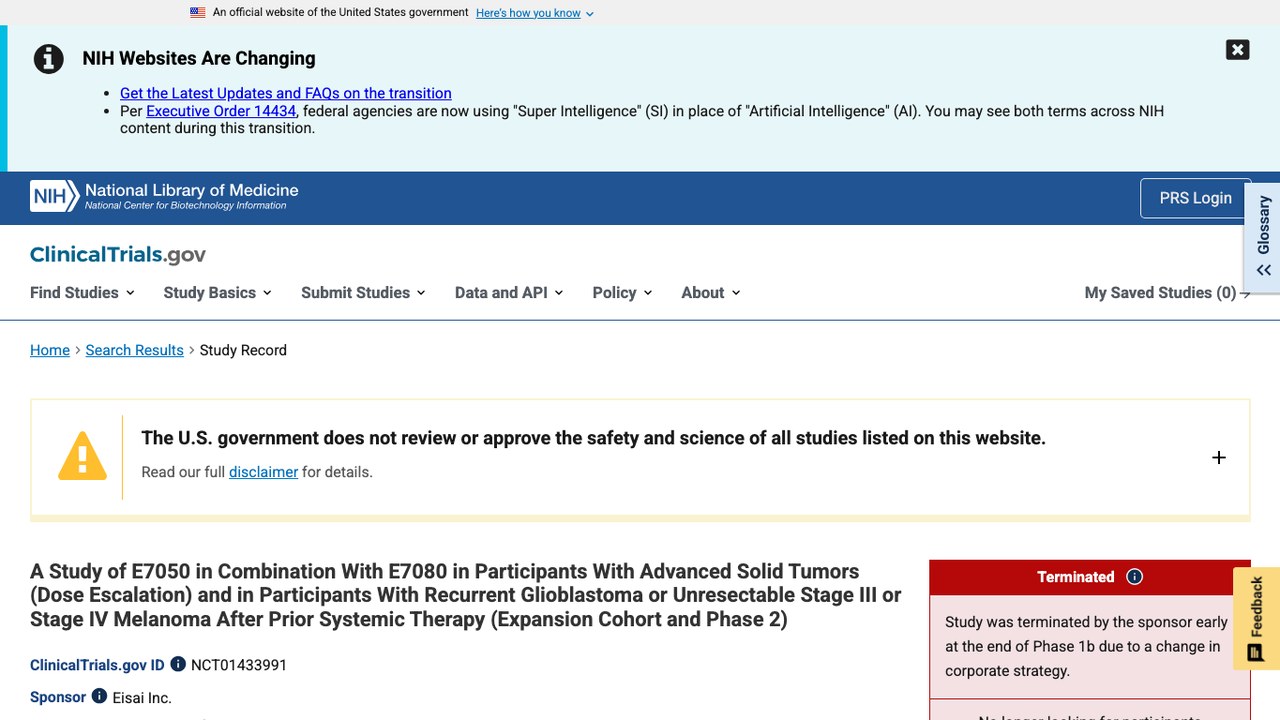The width and height of the screenshot is (1280, 720).
Task: Click the PRS Login button
Action: (x=1195, y=198)
